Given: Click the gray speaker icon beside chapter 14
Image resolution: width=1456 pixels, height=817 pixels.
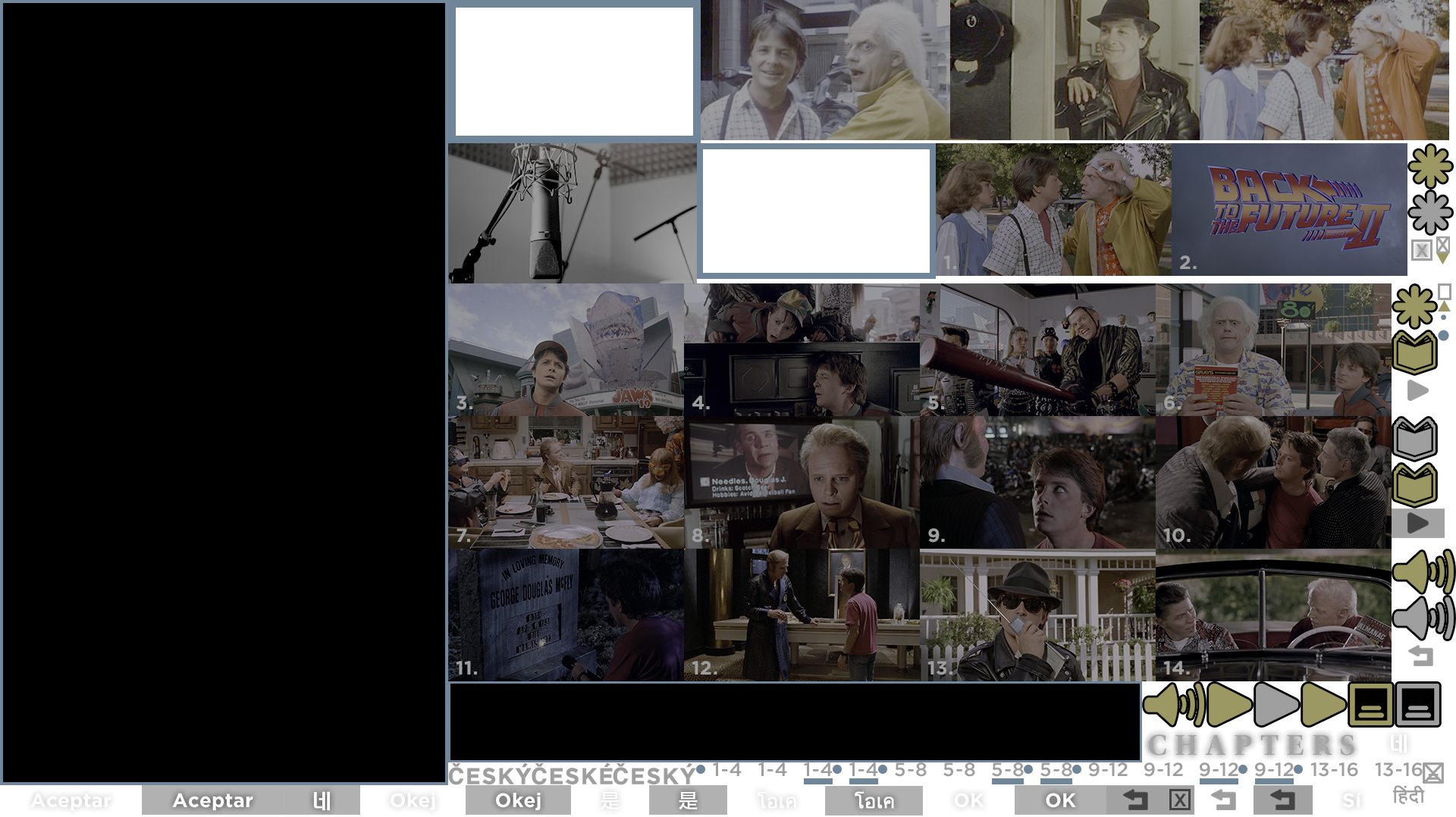Looking at the screenshot, I should pos(1423,618).
